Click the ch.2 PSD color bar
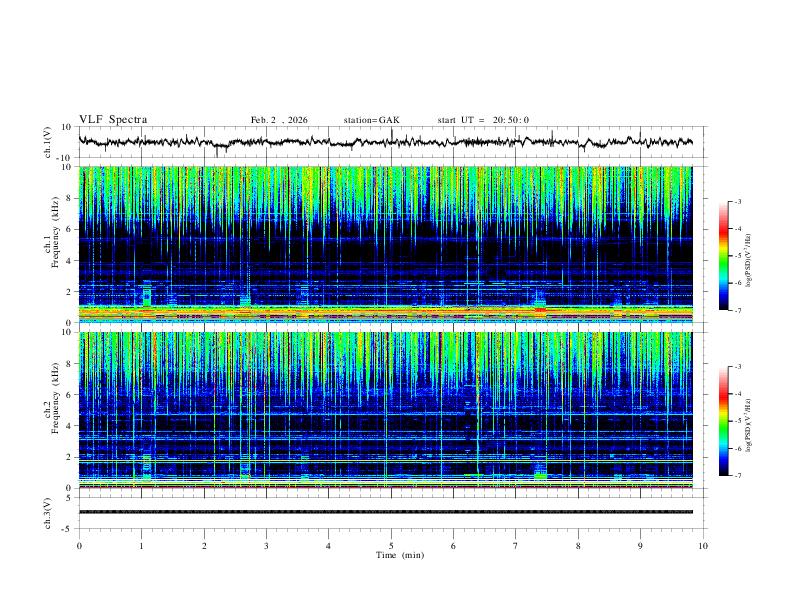The width and height of the screenshot is (792, 612). click(723, 421)
